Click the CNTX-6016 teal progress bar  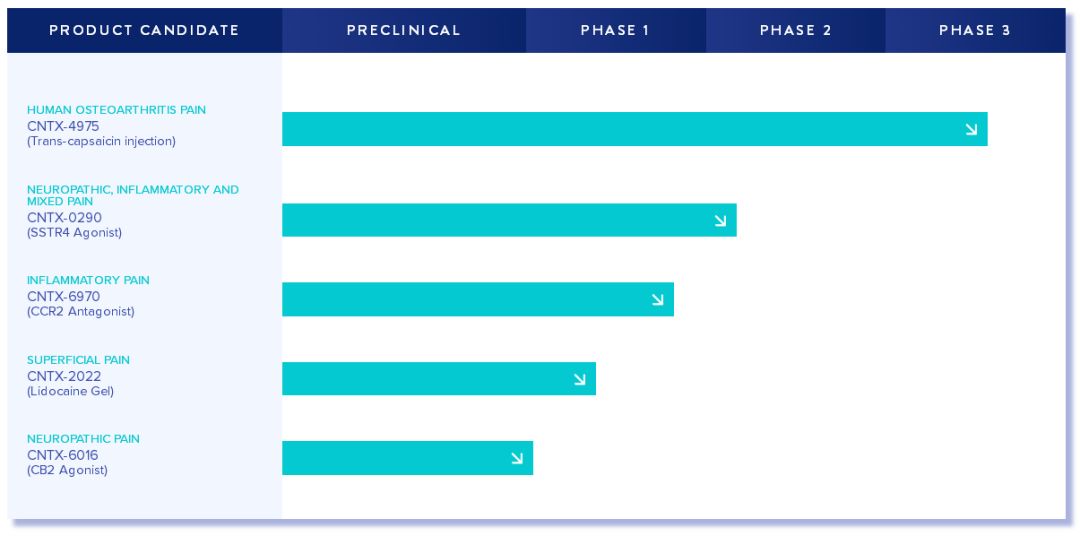(408, 458)
